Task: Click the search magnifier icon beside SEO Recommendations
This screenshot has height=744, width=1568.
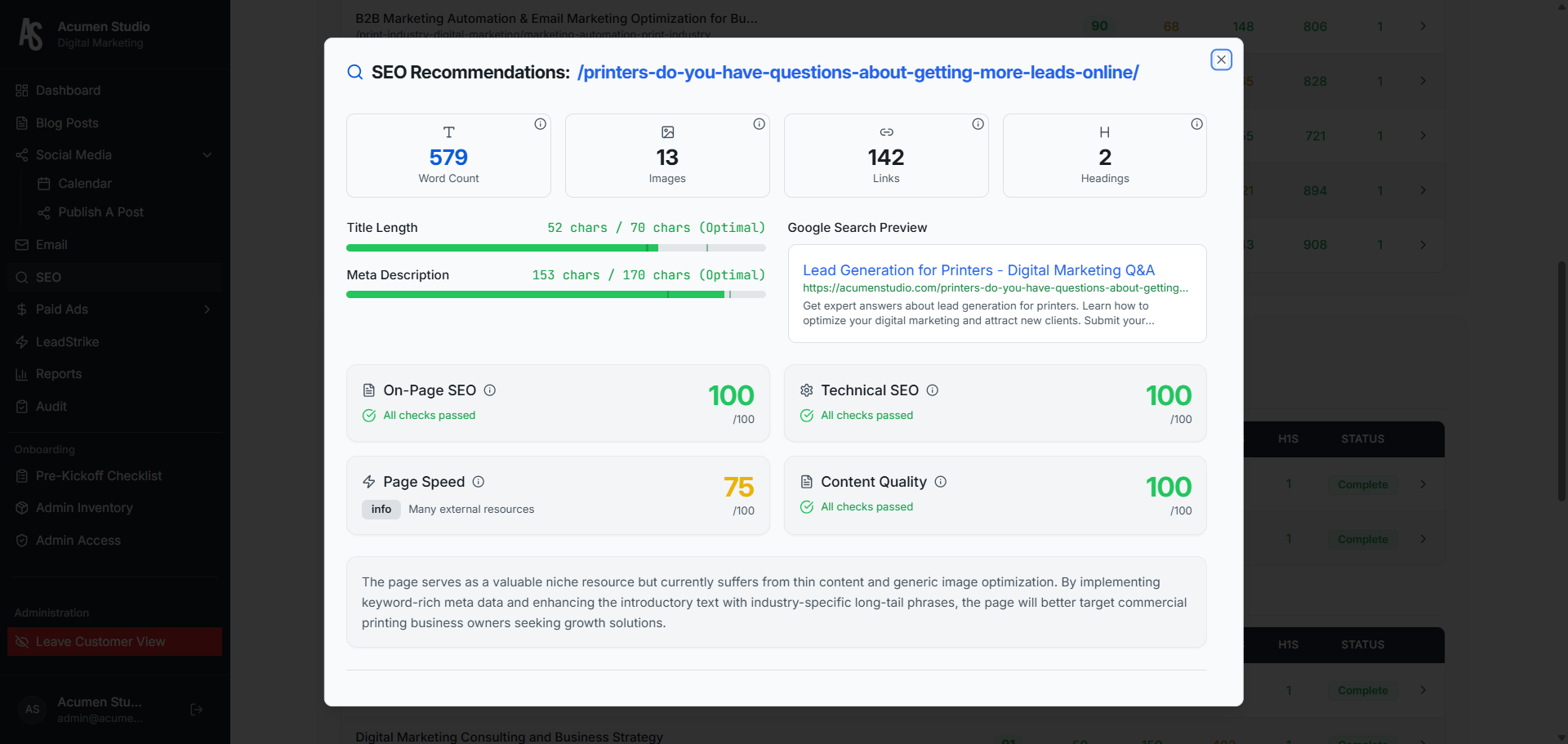Action: click(355, 72)
